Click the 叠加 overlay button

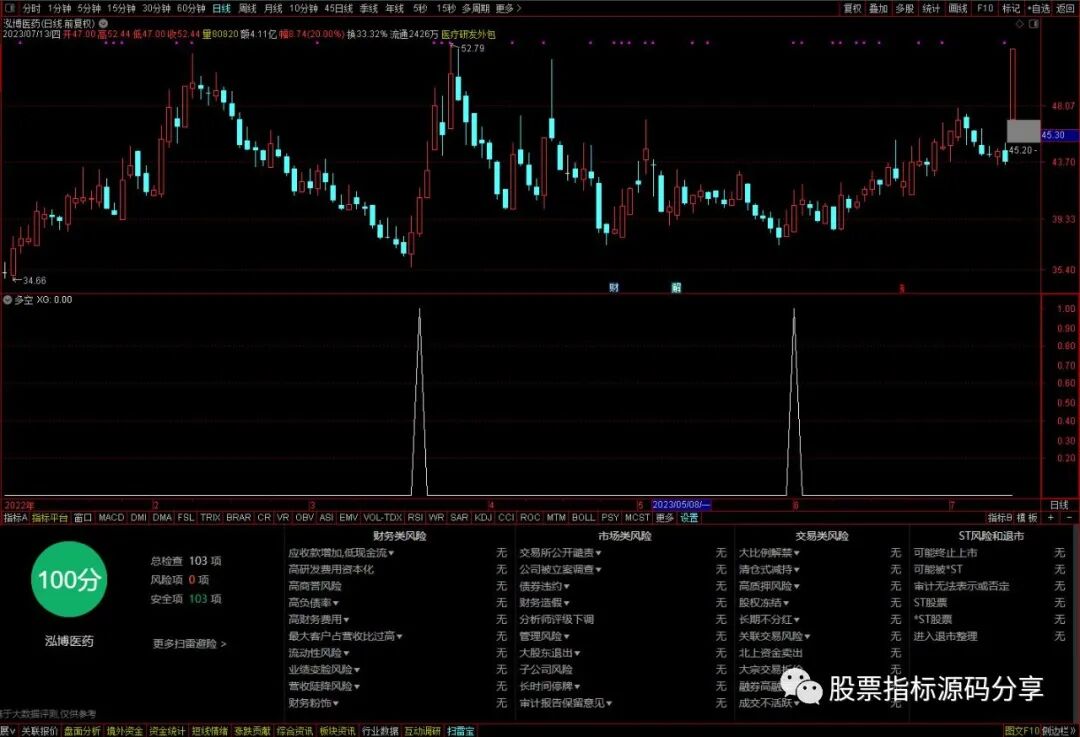click(x=878, y=8)
